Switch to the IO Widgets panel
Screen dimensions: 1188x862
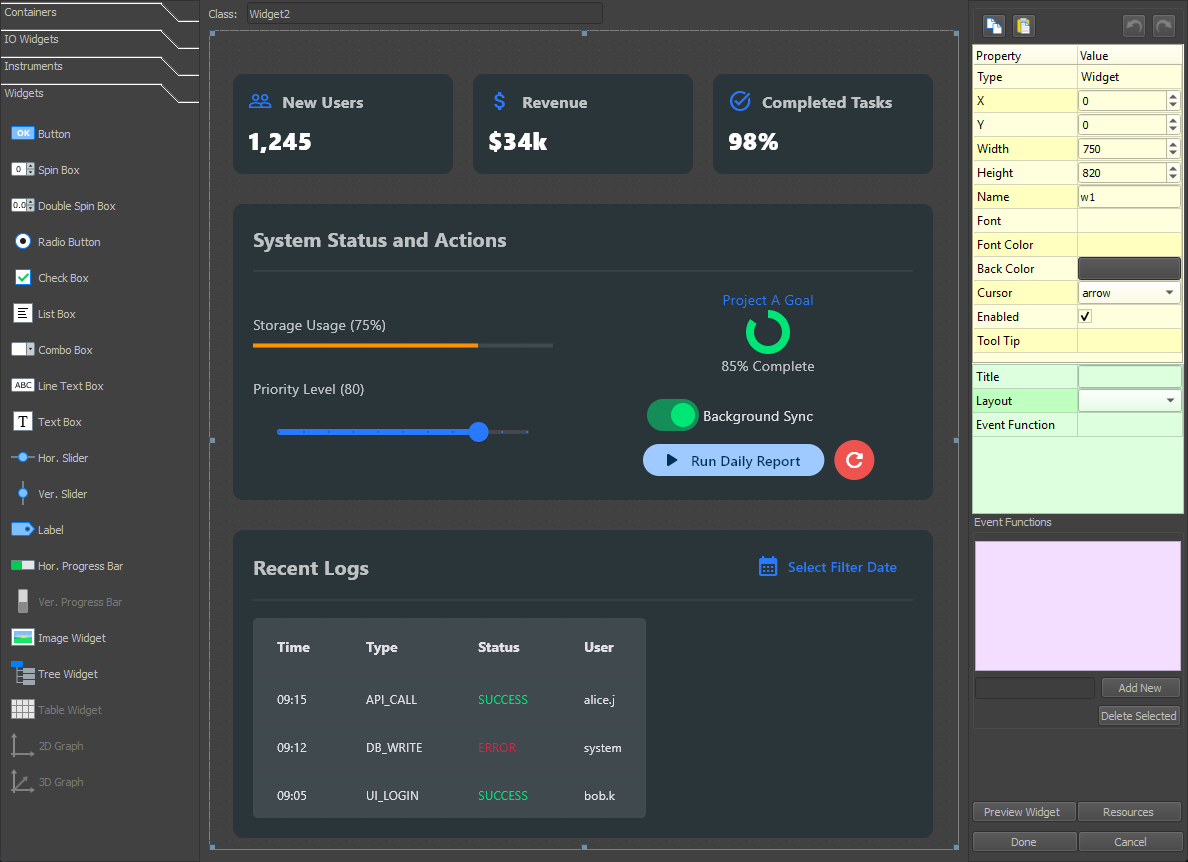pyautogui.click(x=50, y=40)
